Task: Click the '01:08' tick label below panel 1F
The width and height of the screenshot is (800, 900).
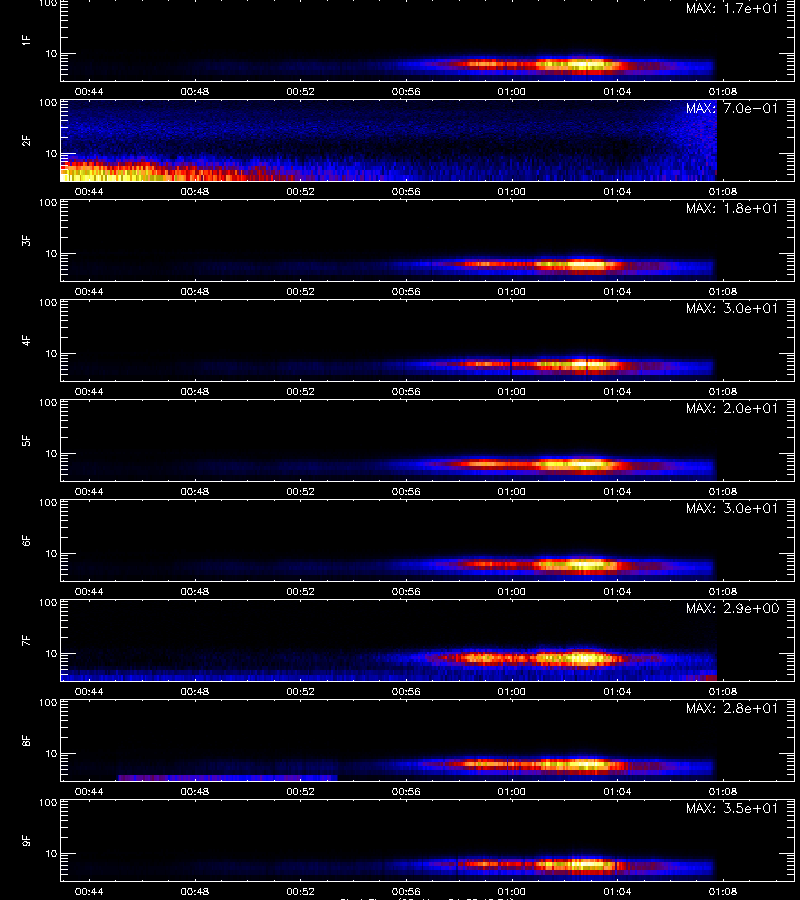Action: [x=723, y=92]
